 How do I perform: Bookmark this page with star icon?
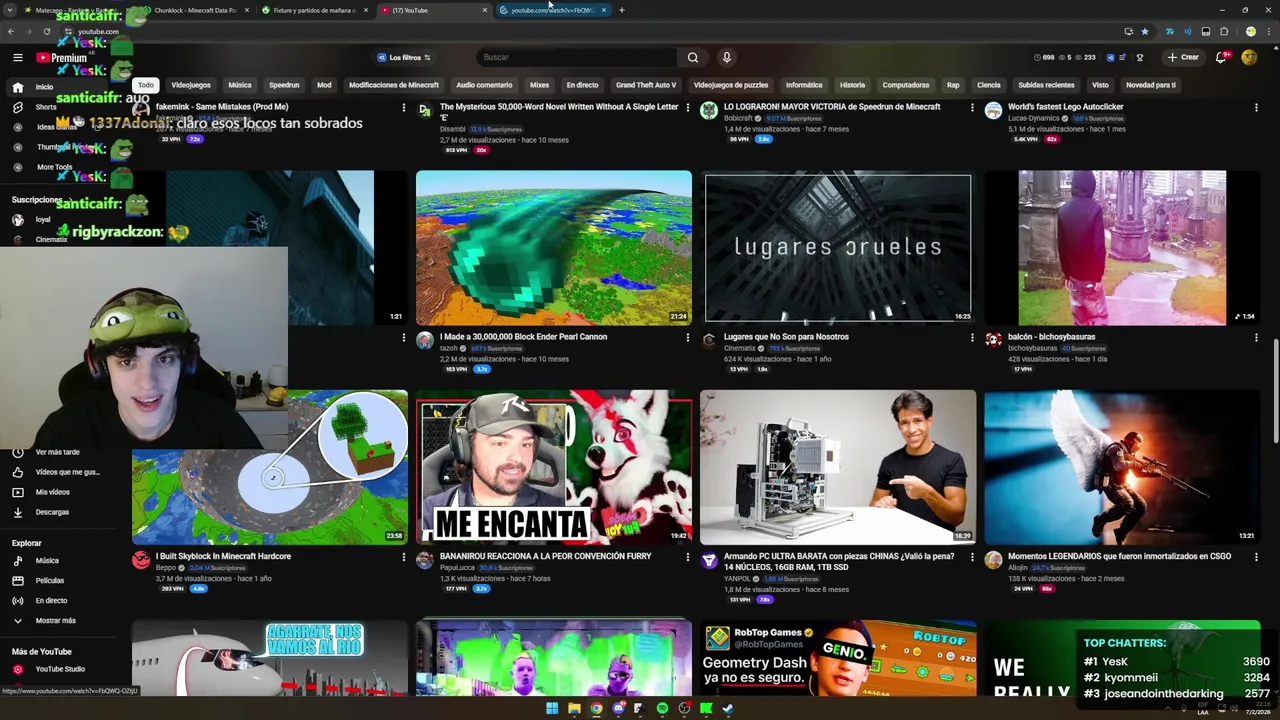(1145, 32)
